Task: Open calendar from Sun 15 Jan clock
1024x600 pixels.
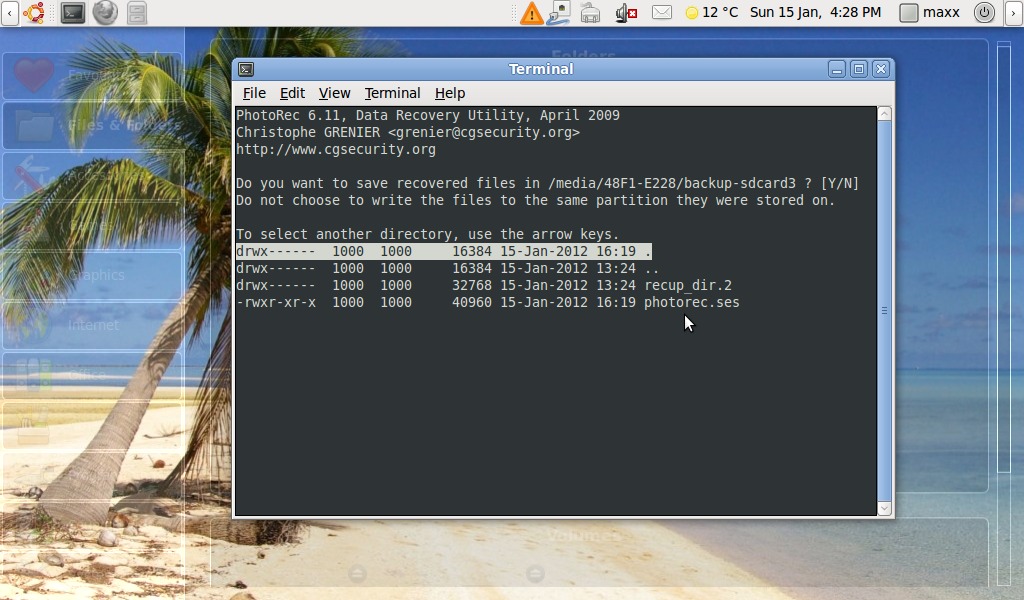Action: [x=815, y=12]
